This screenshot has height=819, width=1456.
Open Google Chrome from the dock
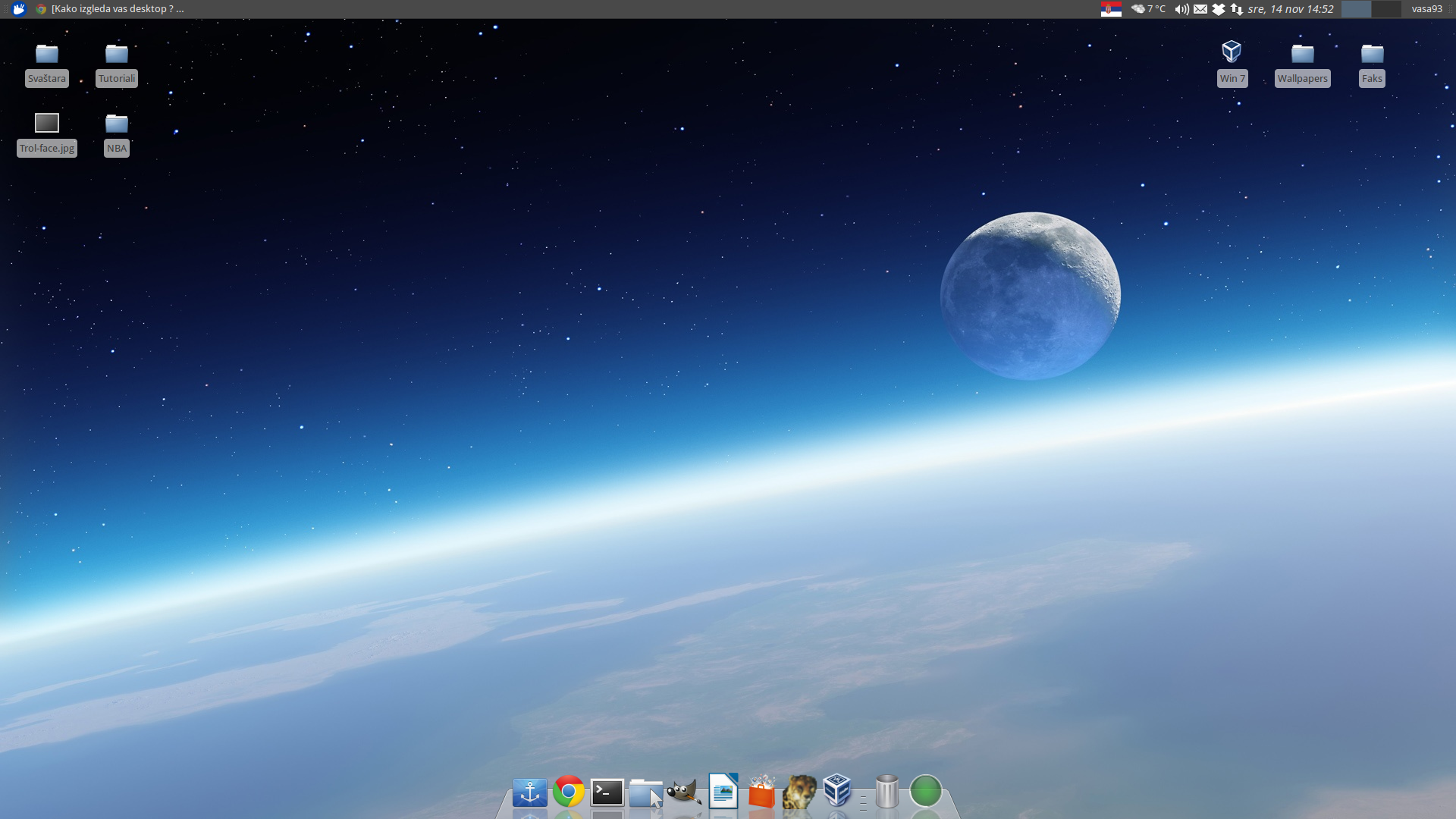coord(568,792)
